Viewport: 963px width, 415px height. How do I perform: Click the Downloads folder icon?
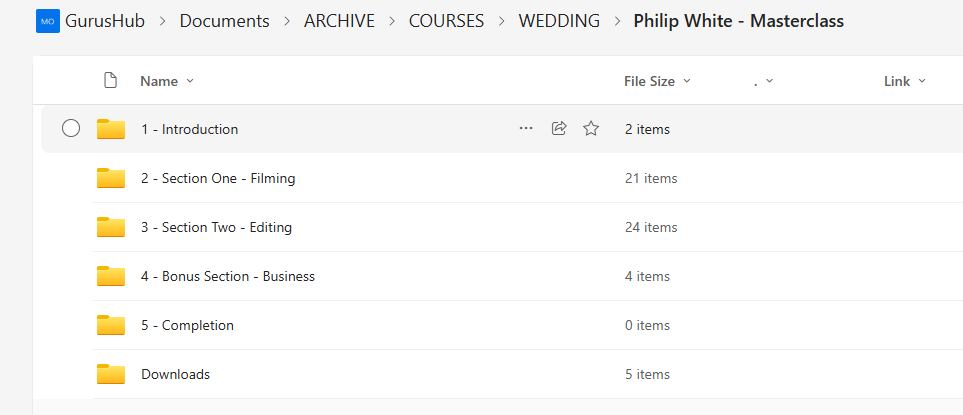pos(111,374)
